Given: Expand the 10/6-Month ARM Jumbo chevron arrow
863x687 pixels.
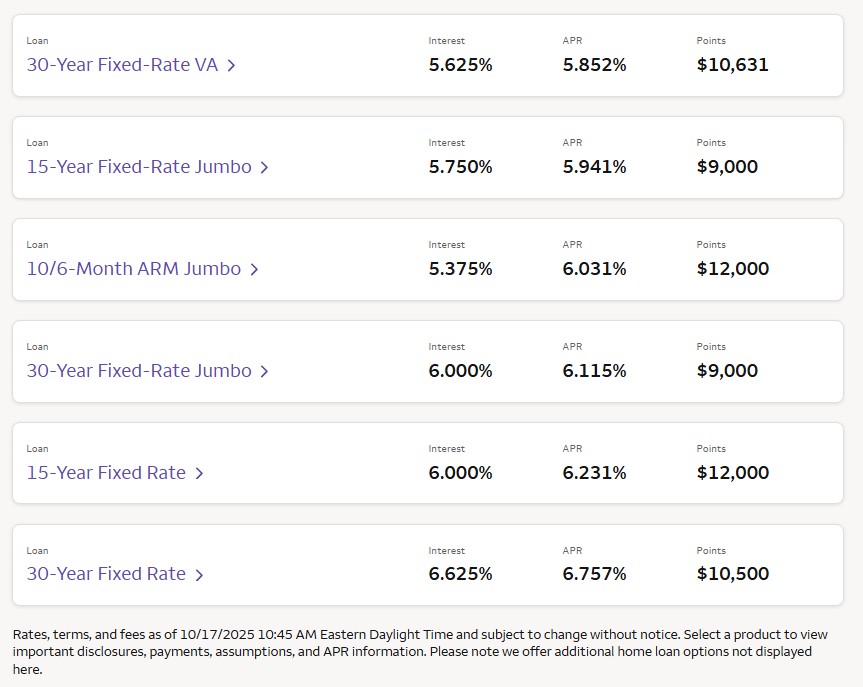Looking at the screenshot, I should 254,270.
